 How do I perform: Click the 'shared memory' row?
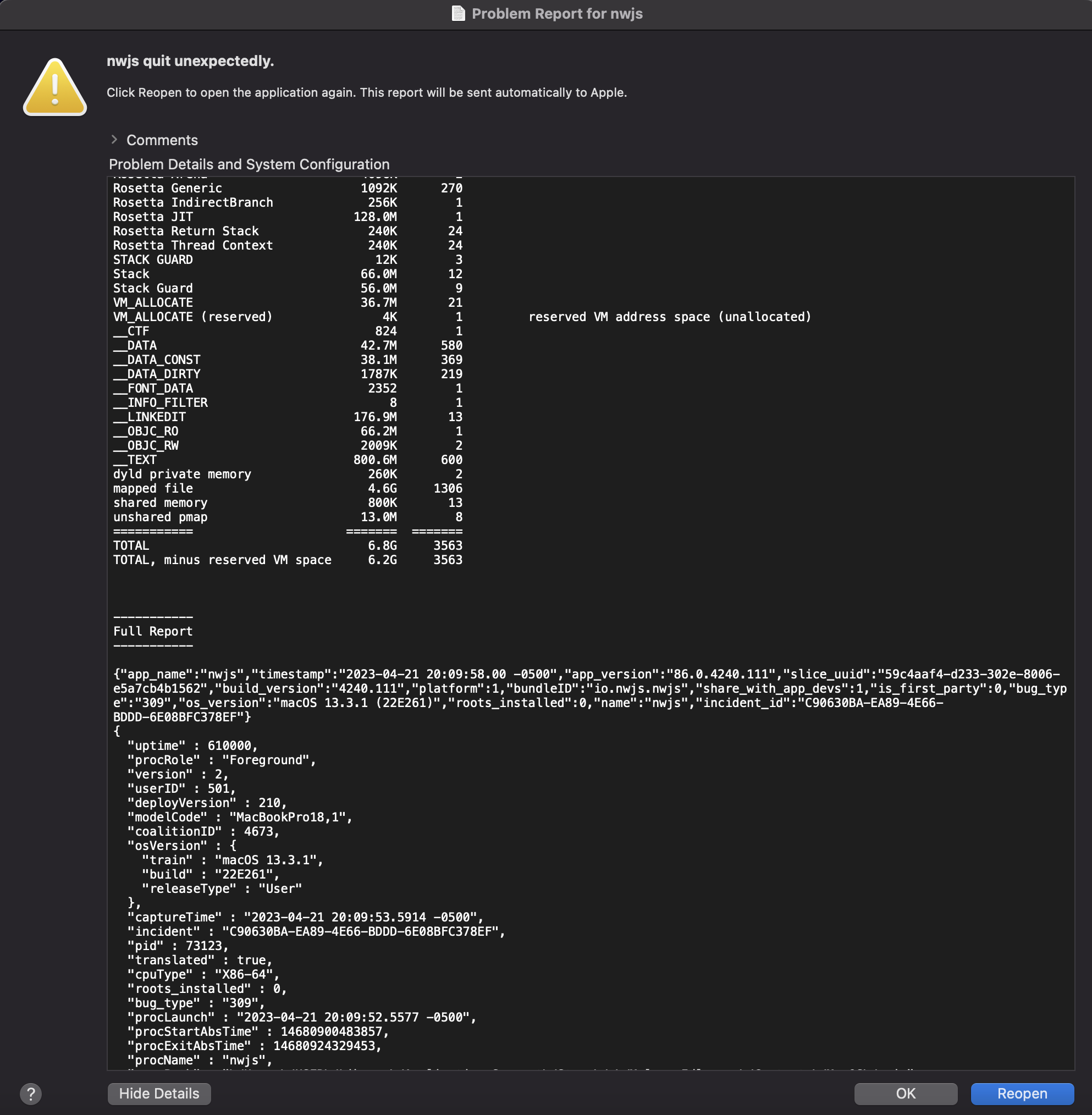(x=288, y=503)
